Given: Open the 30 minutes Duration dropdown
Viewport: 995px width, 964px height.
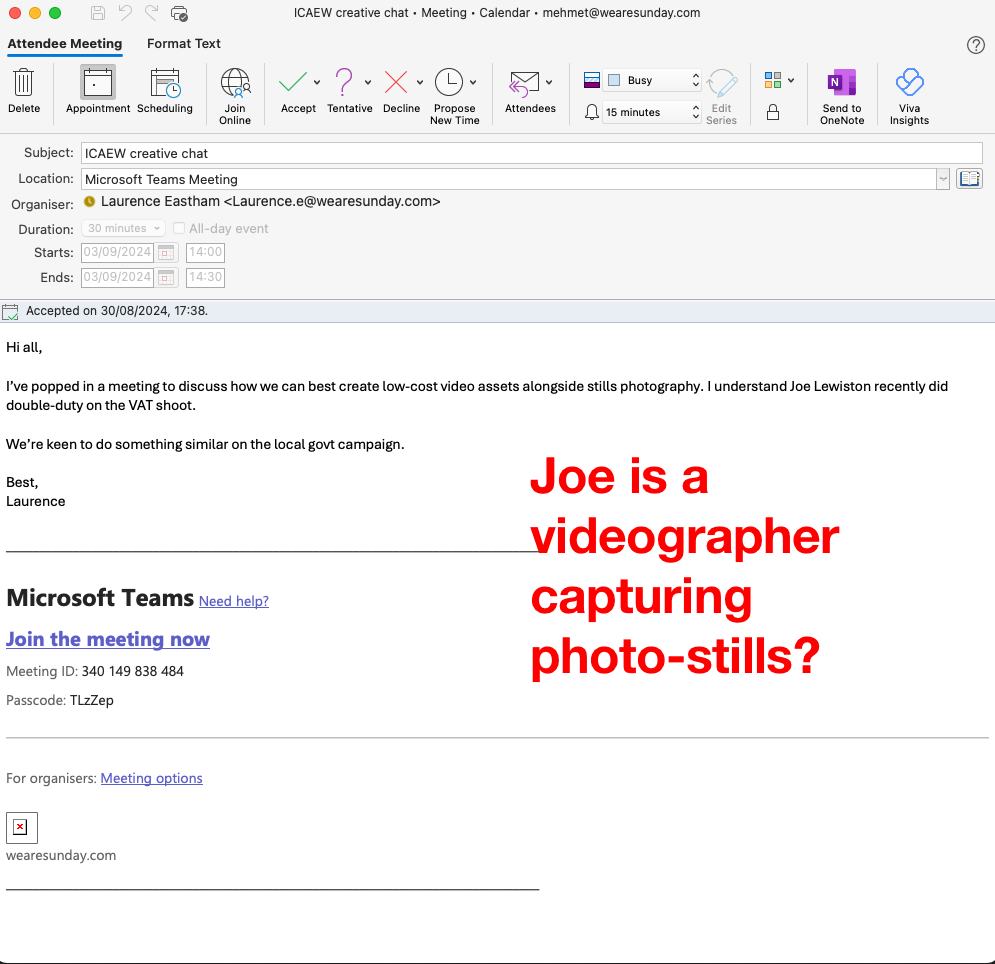Looking at the screenshot, I should pos(123,228).
